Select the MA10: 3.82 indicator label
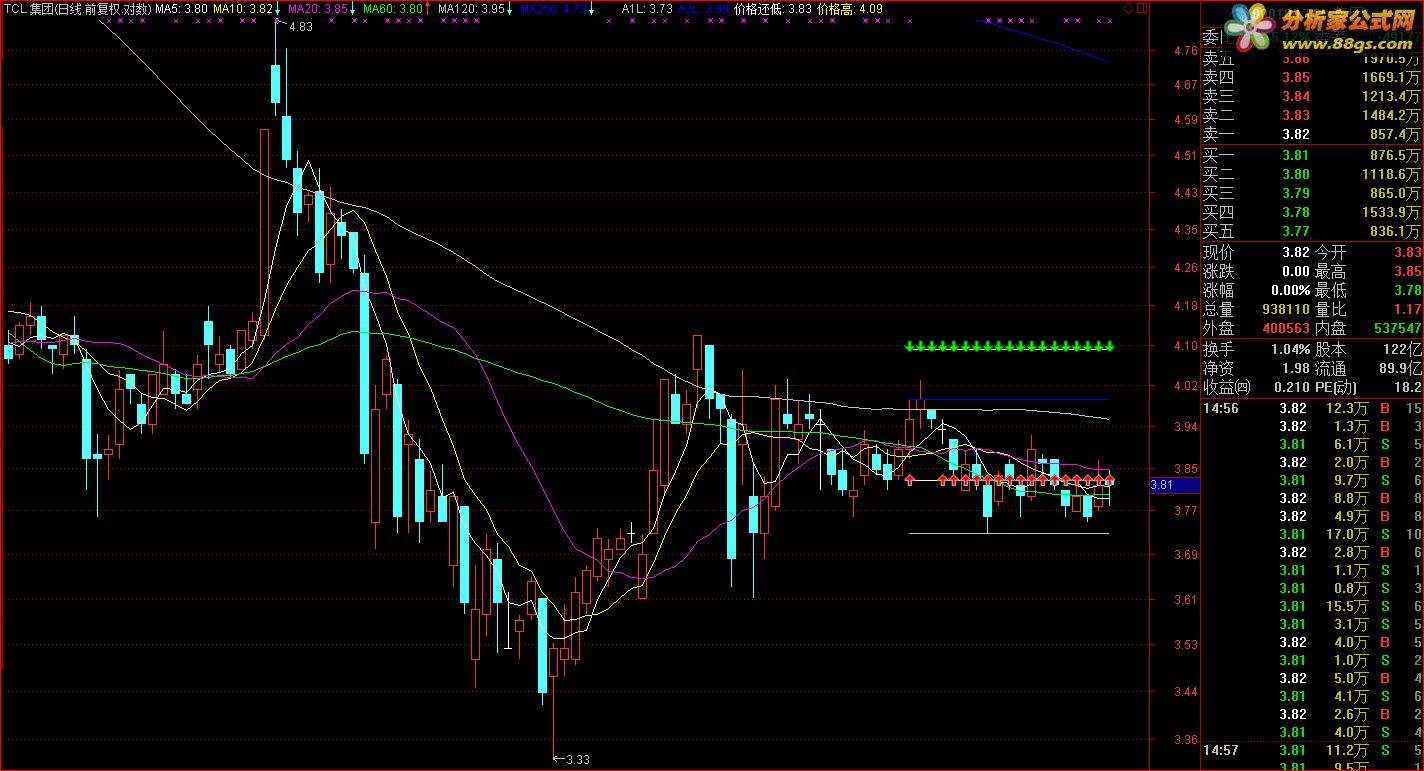The width and height of the screenshot is (1424, 771). (x=244, y=8)
